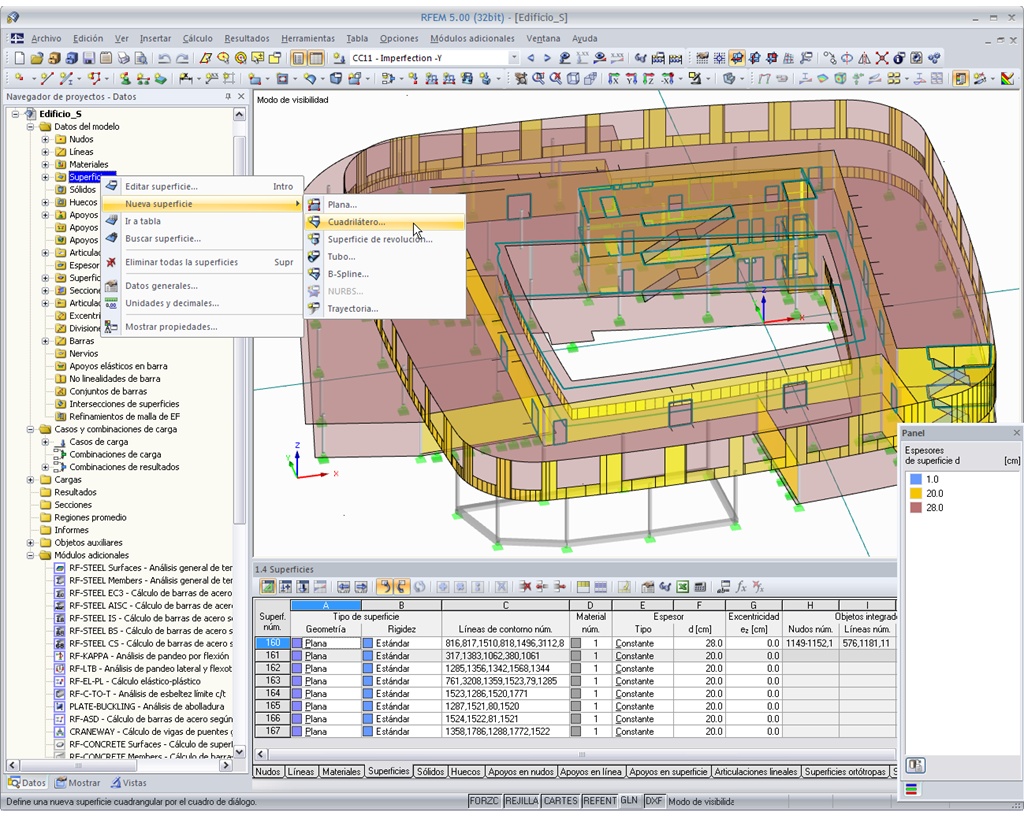Open the CC11 - Imperfection -Y load case dropdown
The image size is (1024, 819).
point(514,58)
